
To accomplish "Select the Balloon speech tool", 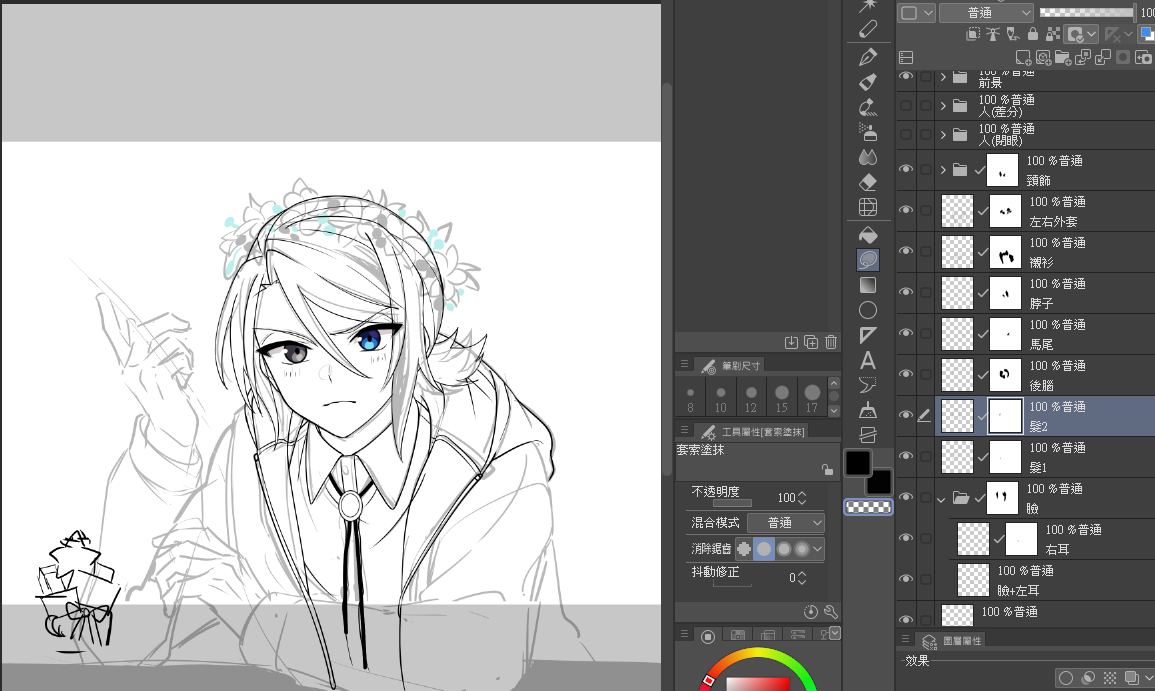I will point(868,385).
